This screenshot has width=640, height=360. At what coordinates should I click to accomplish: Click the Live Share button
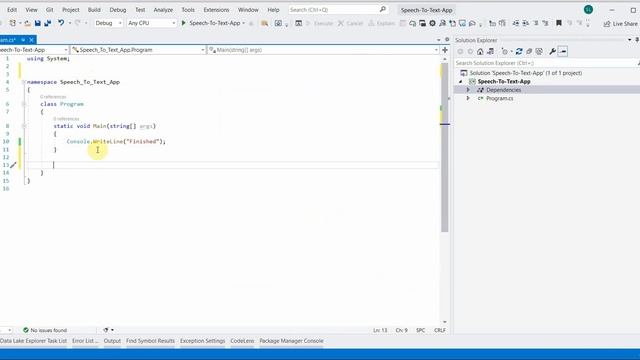pos(620,24)
